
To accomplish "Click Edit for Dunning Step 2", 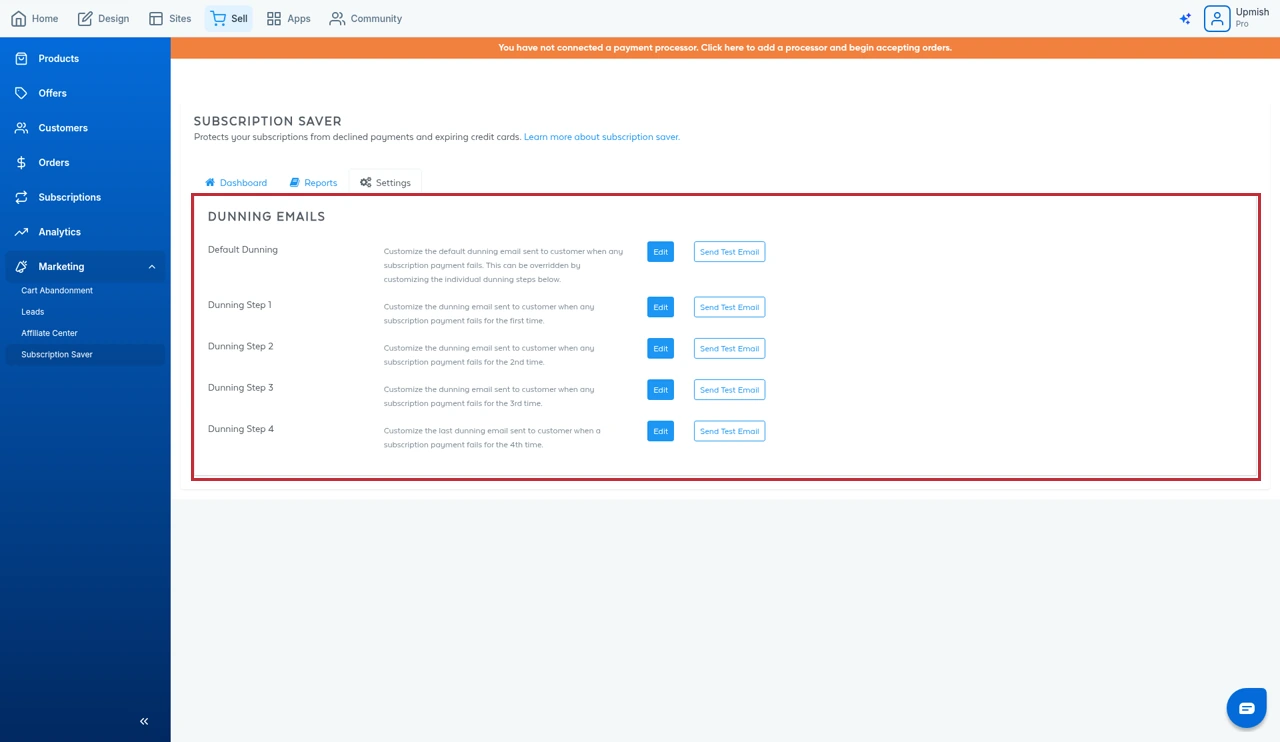I will tap(660, 349).
